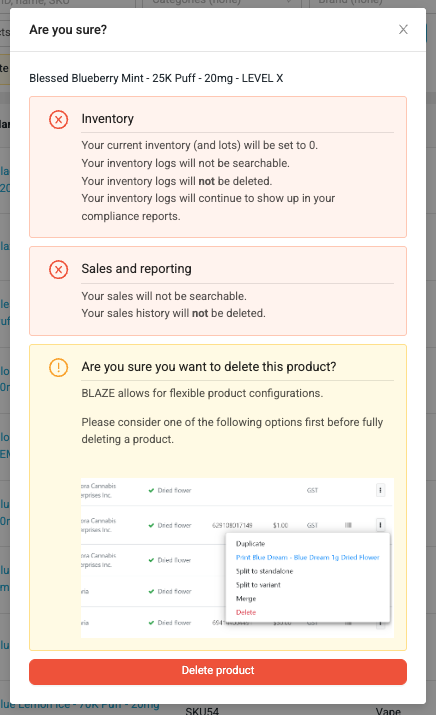Click the first green Dried flower checkmark
This screenshot has height=715, width=436.
(x=151, y=491)
